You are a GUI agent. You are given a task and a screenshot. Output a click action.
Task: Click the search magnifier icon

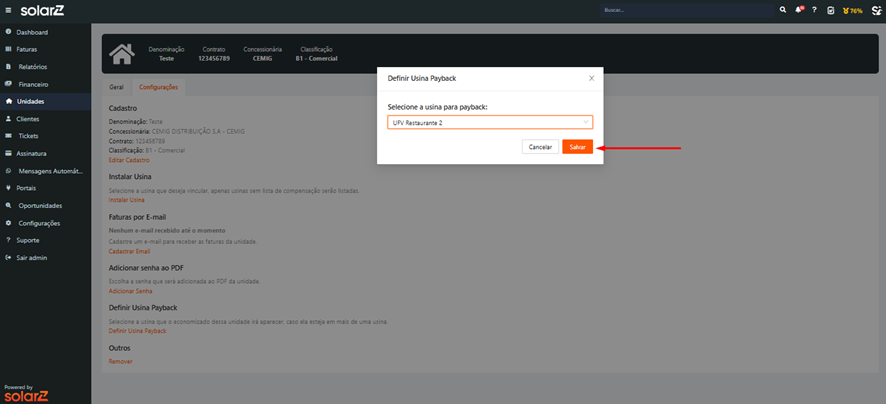(783, 10)
